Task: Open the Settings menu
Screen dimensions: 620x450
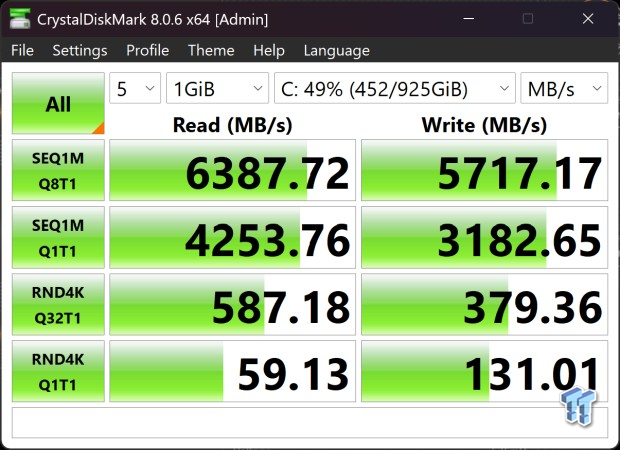Action: click(80, 51)
